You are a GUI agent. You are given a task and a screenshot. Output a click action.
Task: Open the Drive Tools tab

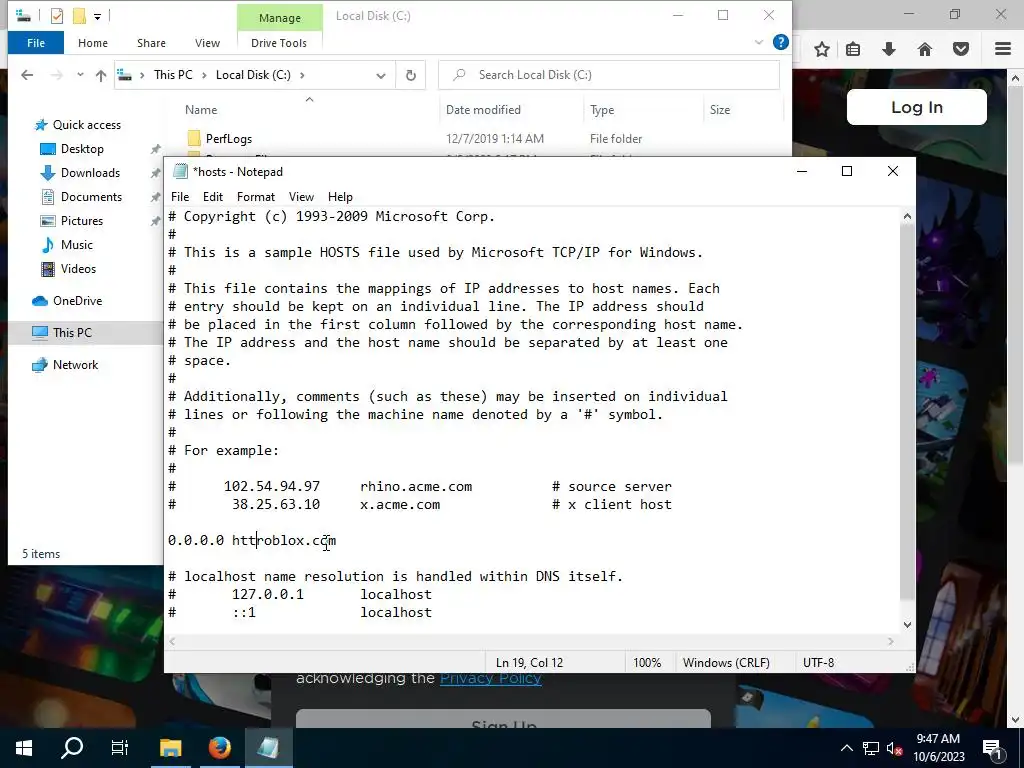point(279,43)
